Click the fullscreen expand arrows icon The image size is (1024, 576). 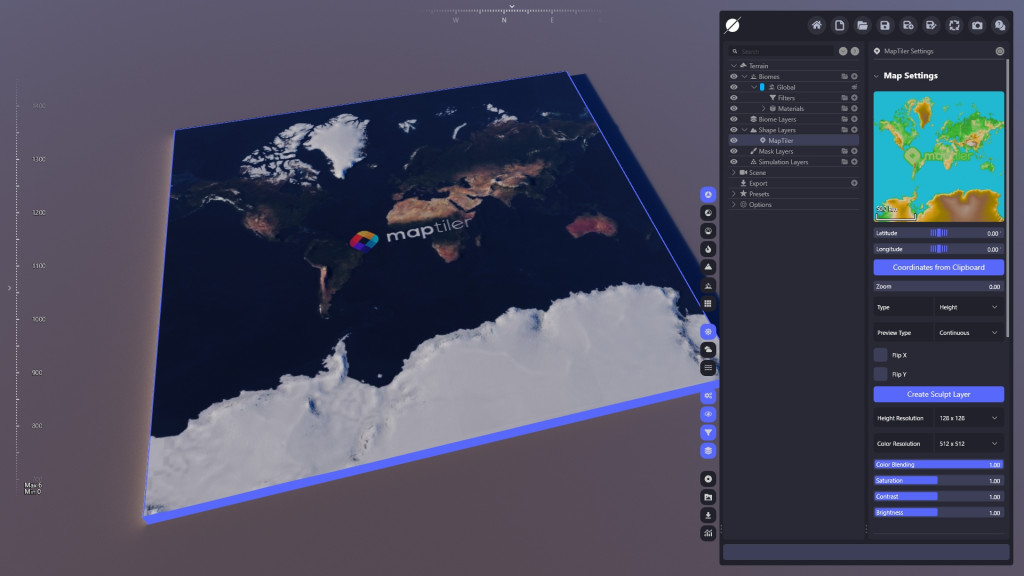954,25
